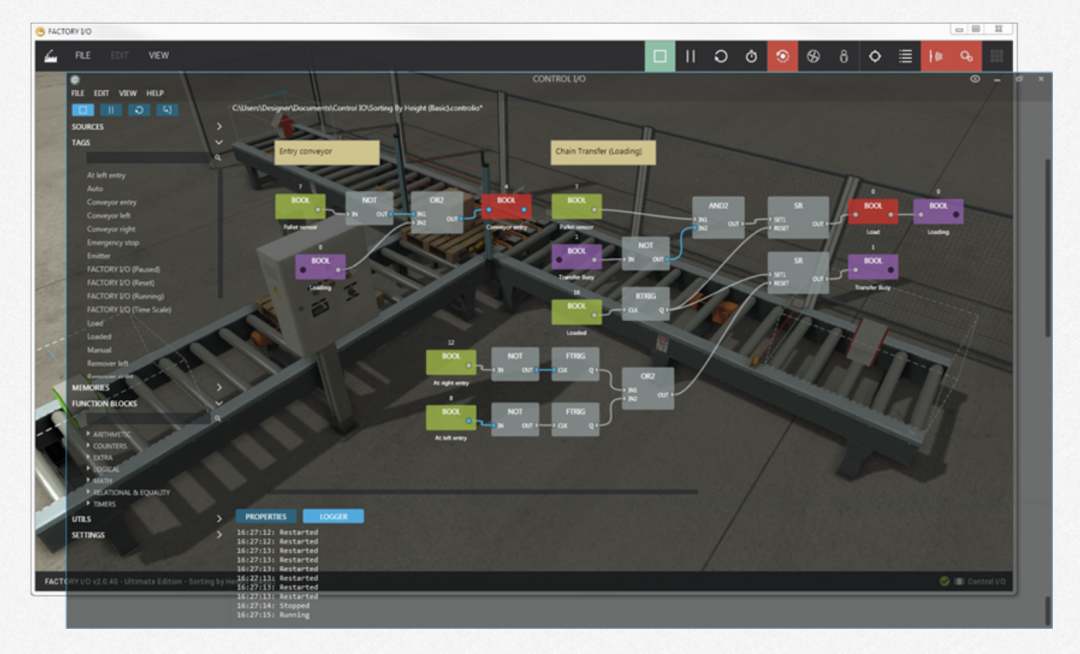Select the green 'Loaded' BOOL block
1080x654 pixels.
(577, 312)
